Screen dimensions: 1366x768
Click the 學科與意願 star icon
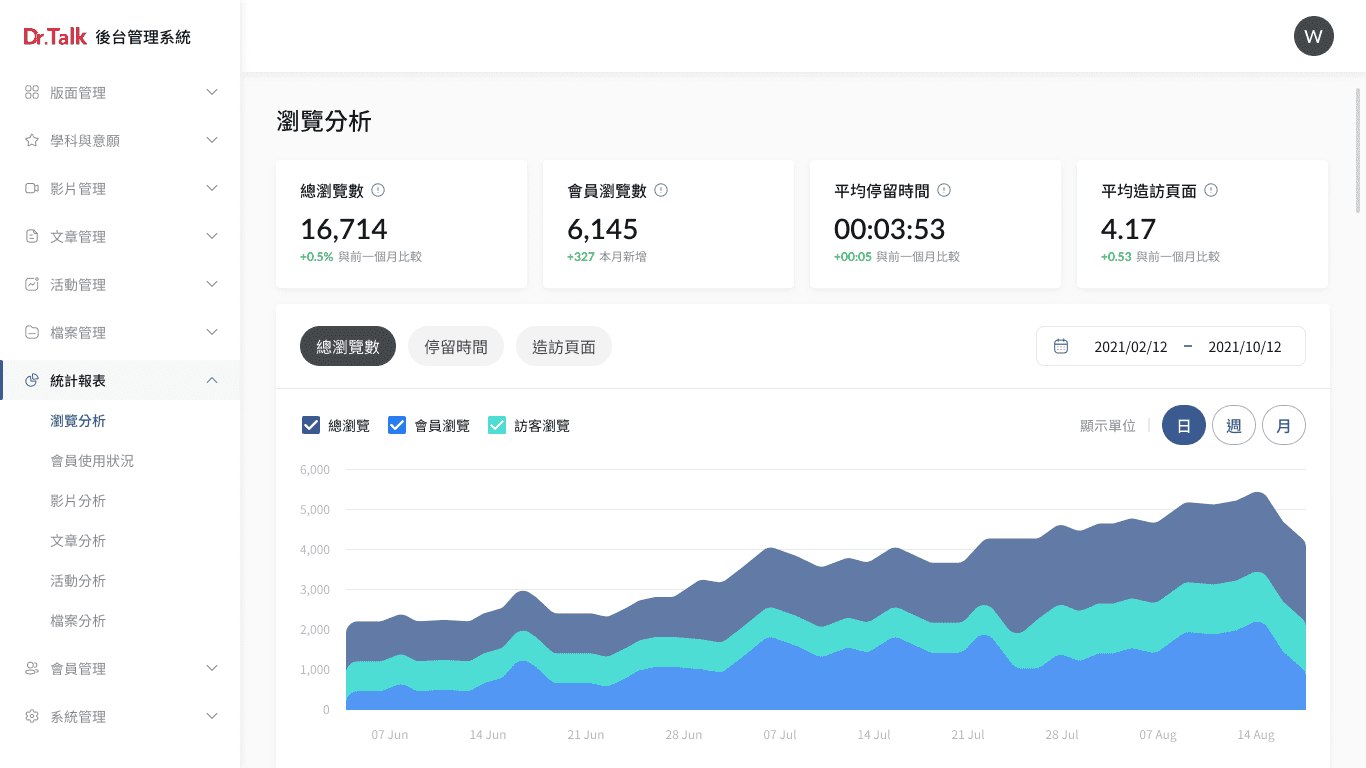(x=32, y=140)
